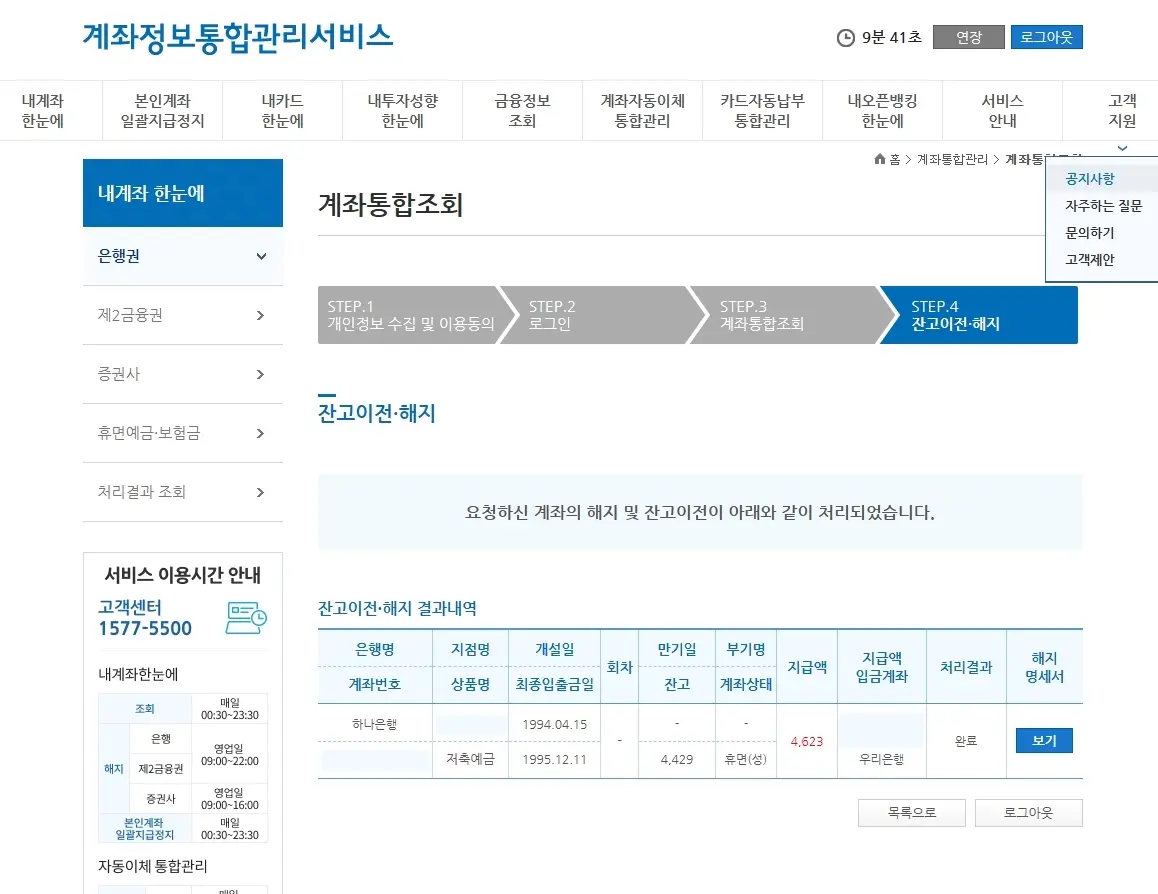1158x894 pixels.
Task: Click 홈 in the breadcrumb
Action: click(894, 159)
